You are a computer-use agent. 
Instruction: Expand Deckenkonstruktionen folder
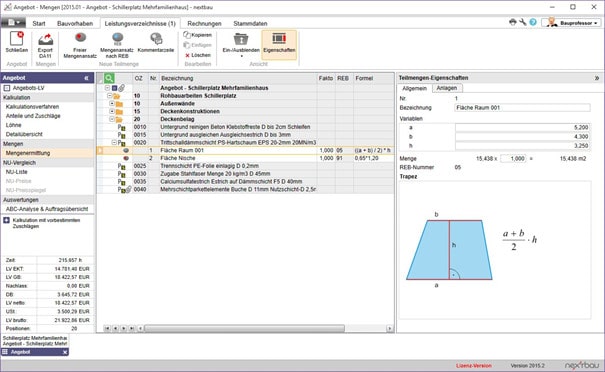(x=112, y=111)
